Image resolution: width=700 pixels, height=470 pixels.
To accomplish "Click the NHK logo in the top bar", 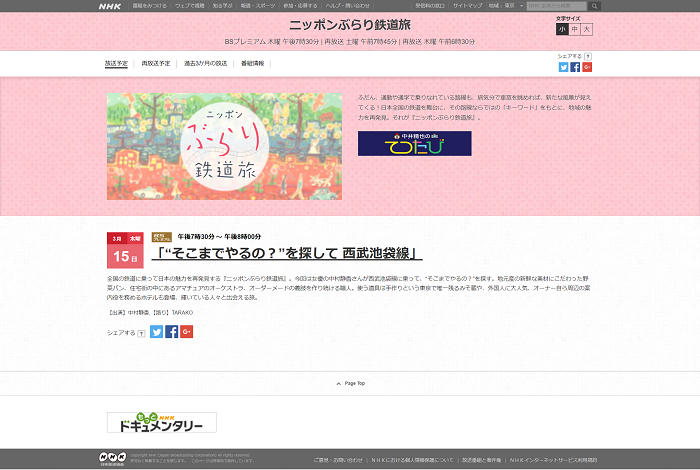I will point(110,6).
